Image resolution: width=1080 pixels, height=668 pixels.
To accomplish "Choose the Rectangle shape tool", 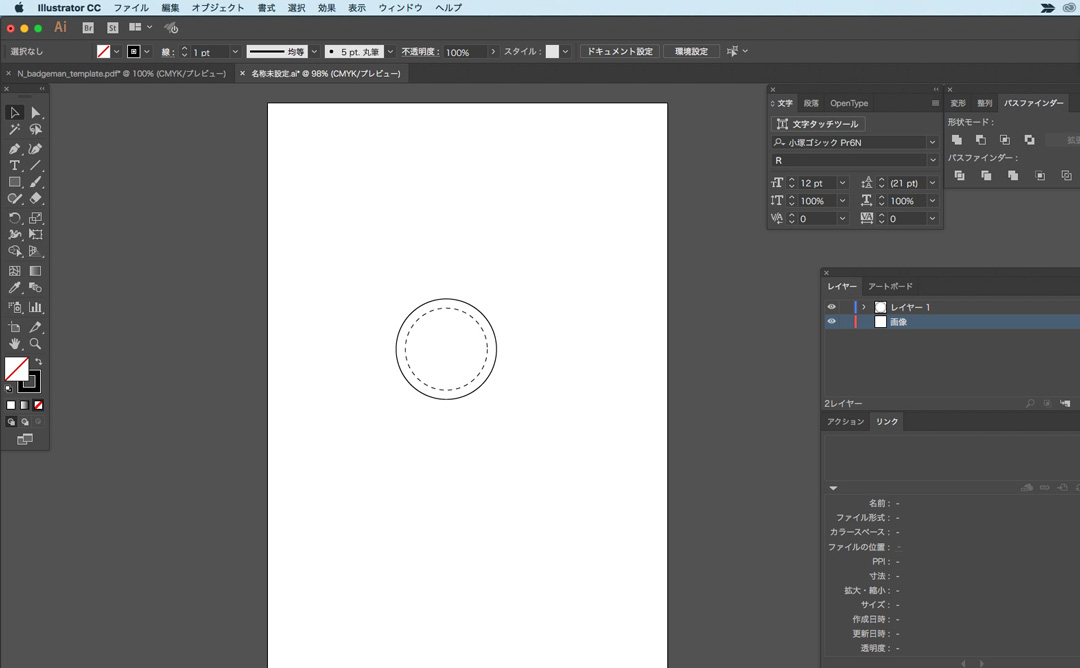I will (14, 183).
